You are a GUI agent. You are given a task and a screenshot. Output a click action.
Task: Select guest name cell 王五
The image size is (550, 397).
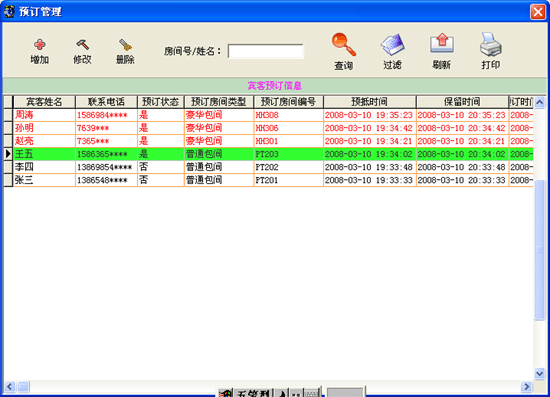point(44,154)
